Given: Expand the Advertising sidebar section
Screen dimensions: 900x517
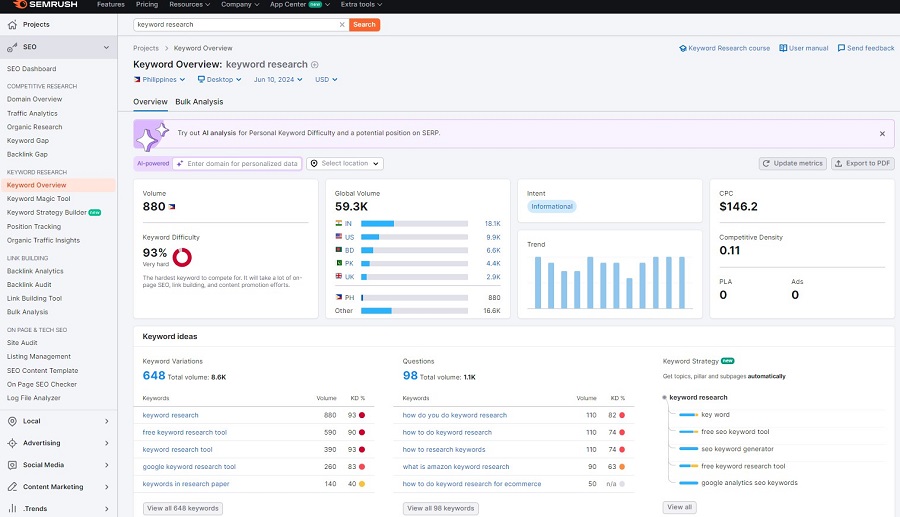Looking at the screenshot, I should coord(107,443).
